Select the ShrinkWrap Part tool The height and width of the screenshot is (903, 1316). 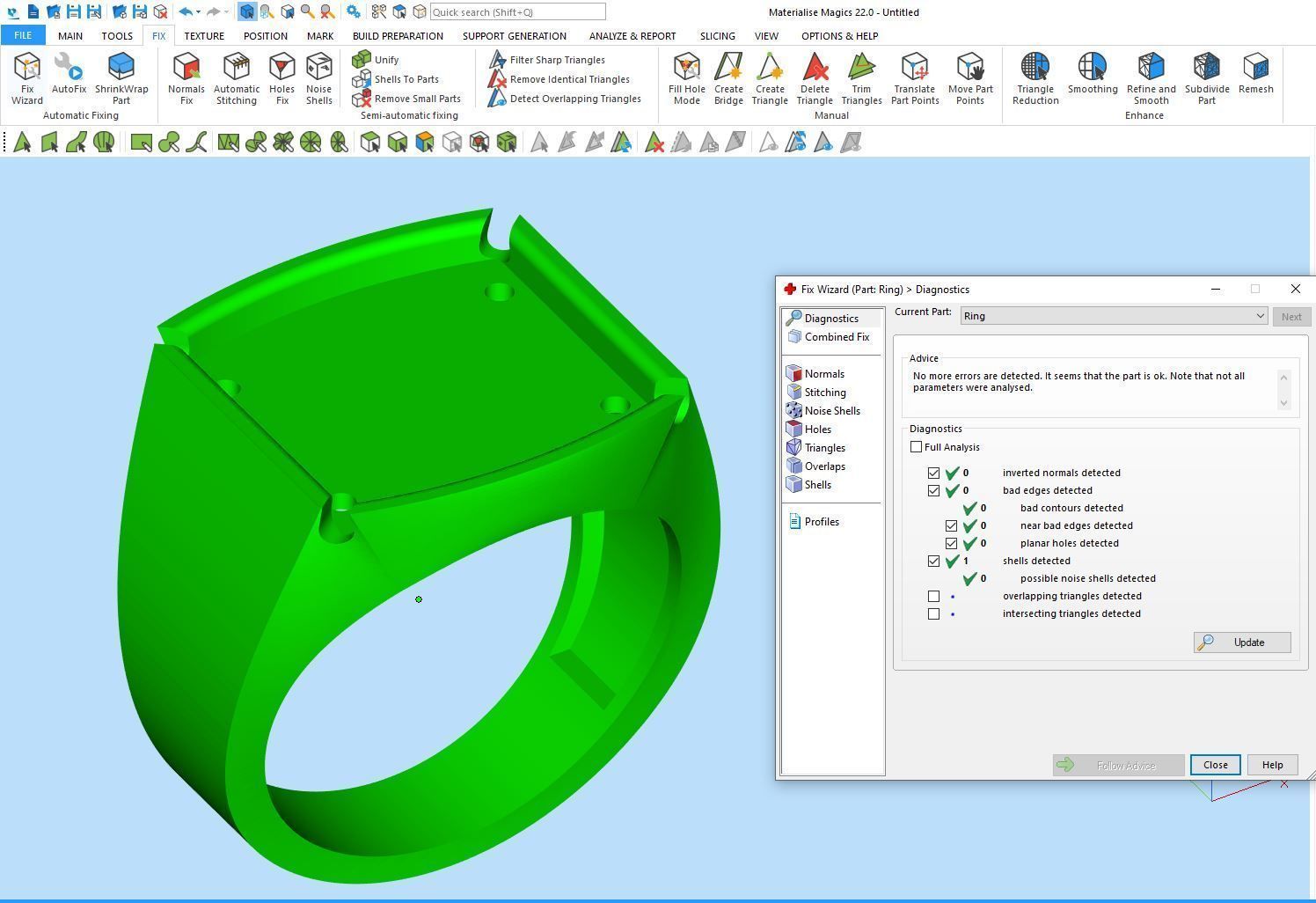121,78
